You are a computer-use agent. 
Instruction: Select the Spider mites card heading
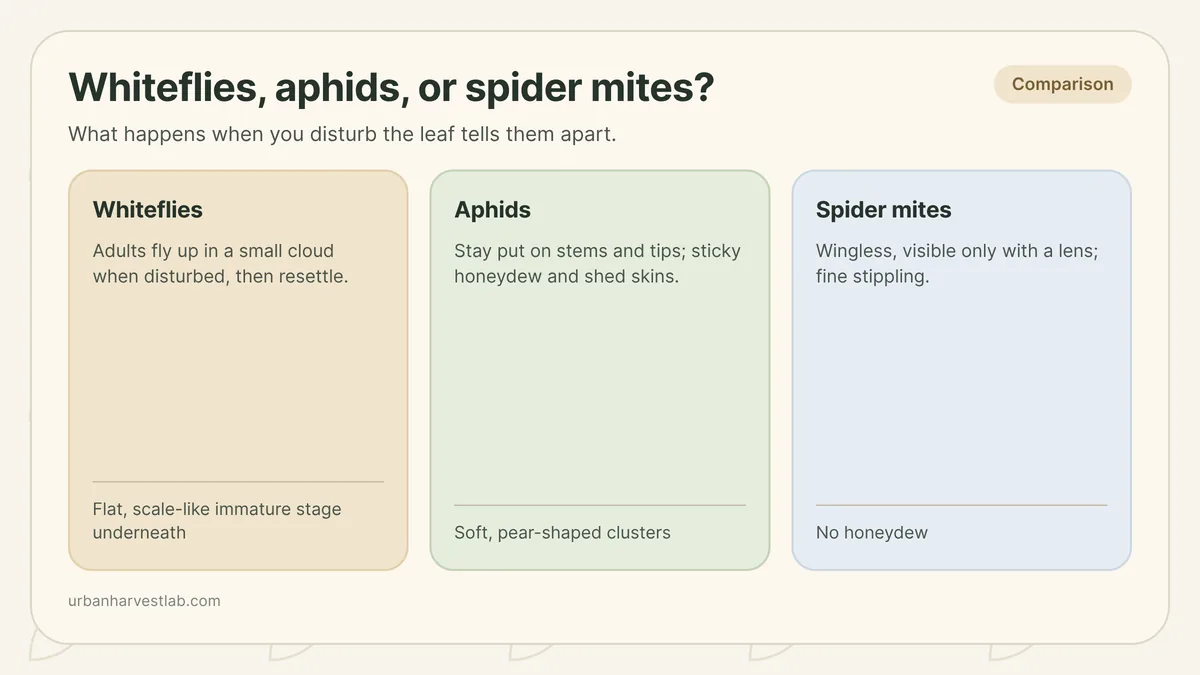[x=884, y=210]
